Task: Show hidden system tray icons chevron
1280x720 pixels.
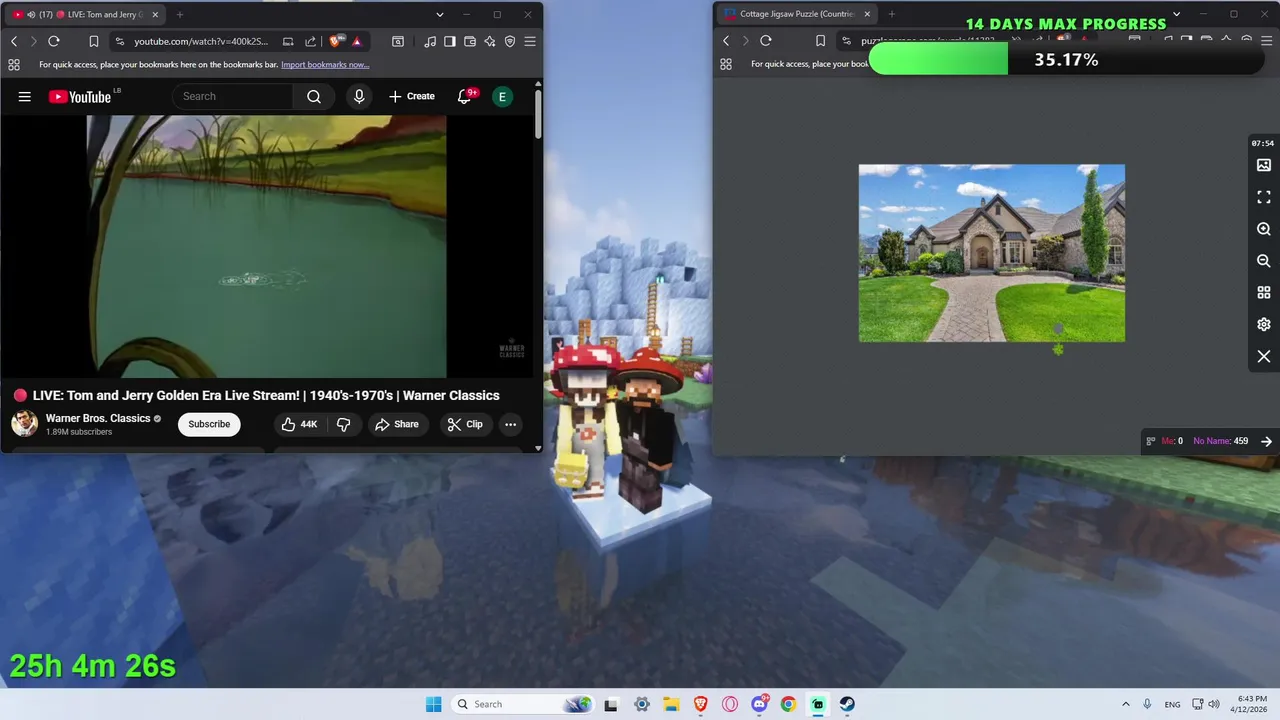Action: [x=1125, y=704]
